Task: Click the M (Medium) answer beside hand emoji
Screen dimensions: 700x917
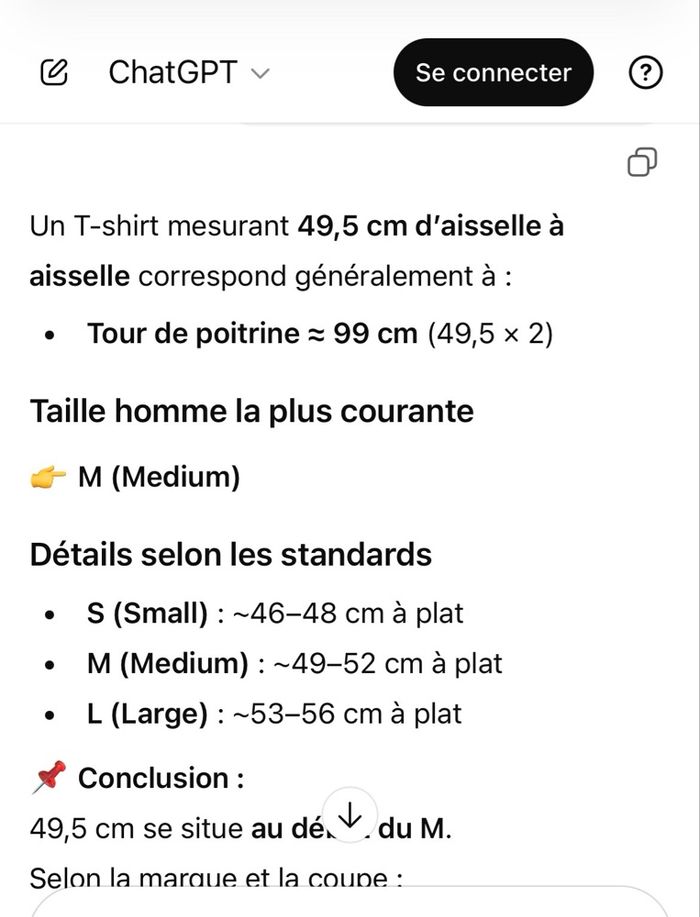Action: [x=159, y=478]
